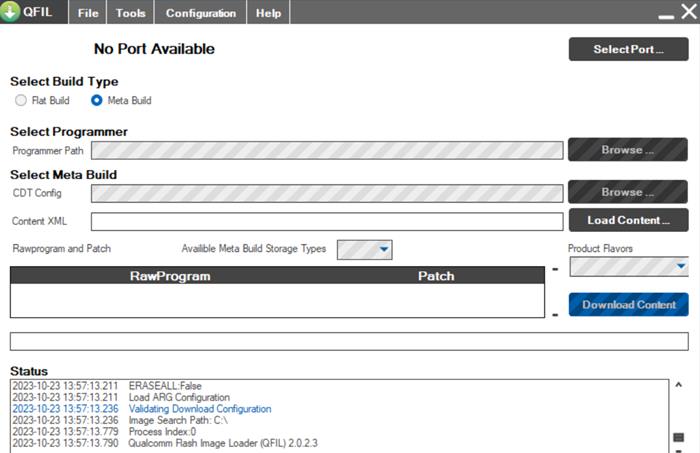Click the Load Content button

[628, 220]
